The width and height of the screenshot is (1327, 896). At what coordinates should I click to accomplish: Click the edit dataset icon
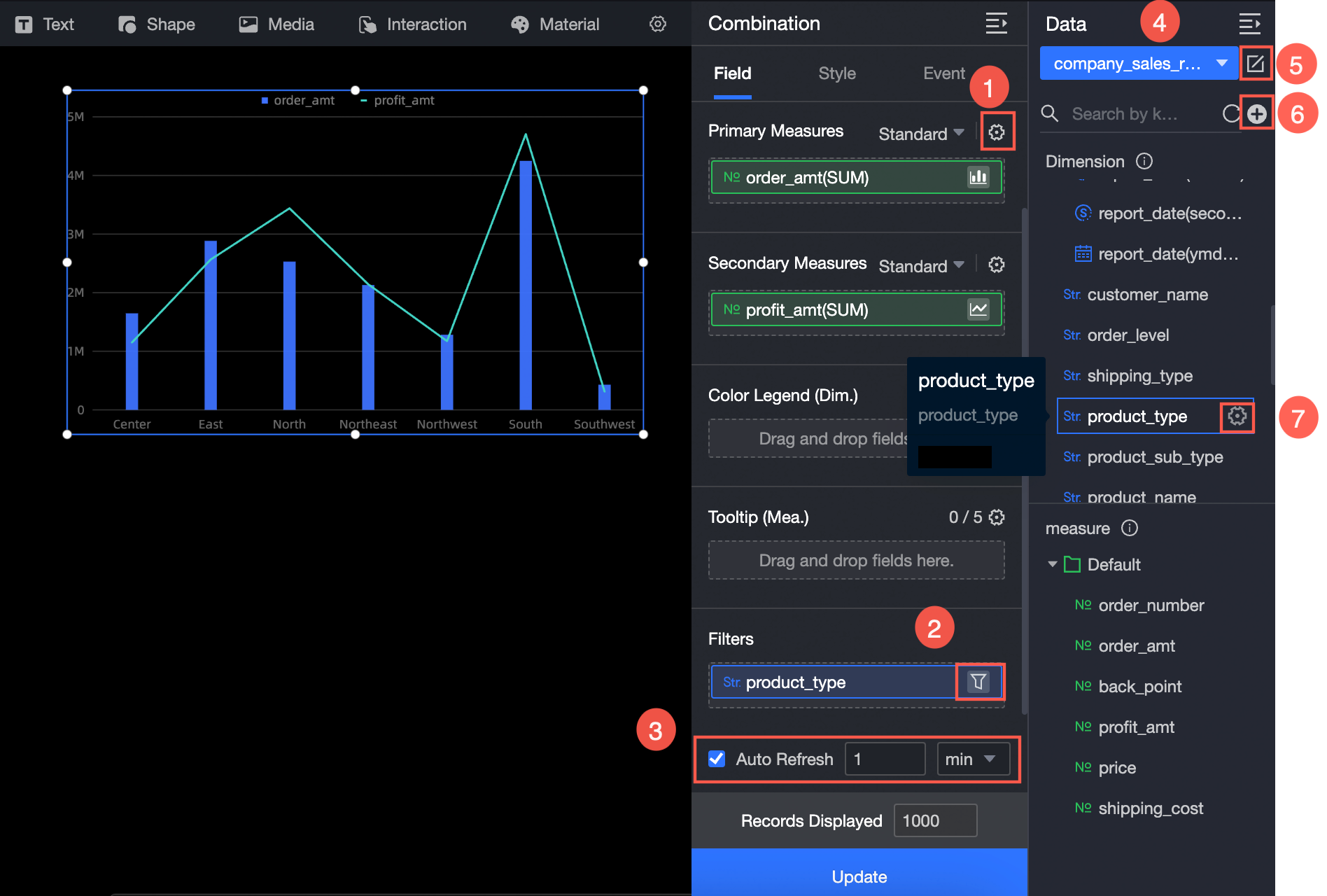[x=1256, y=64]
